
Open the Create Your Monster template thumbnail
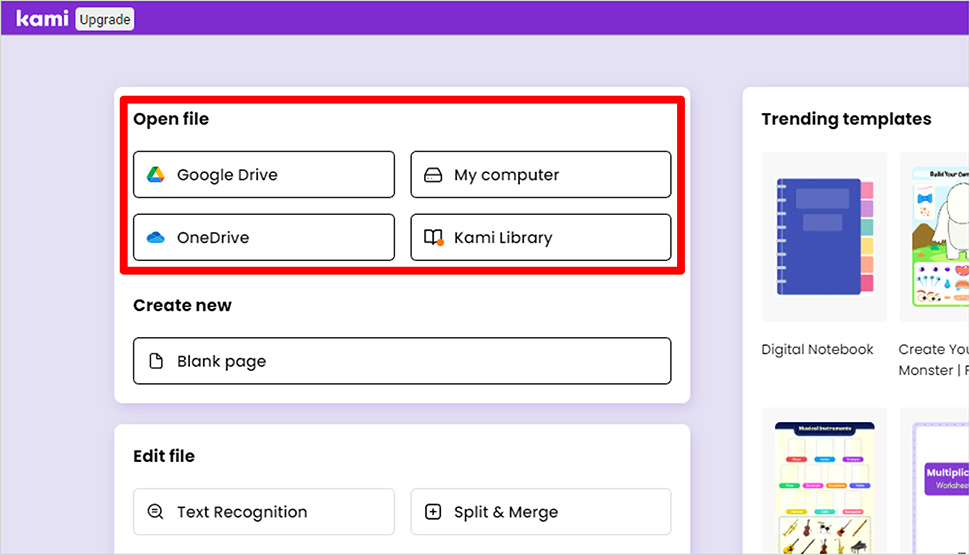935,236
